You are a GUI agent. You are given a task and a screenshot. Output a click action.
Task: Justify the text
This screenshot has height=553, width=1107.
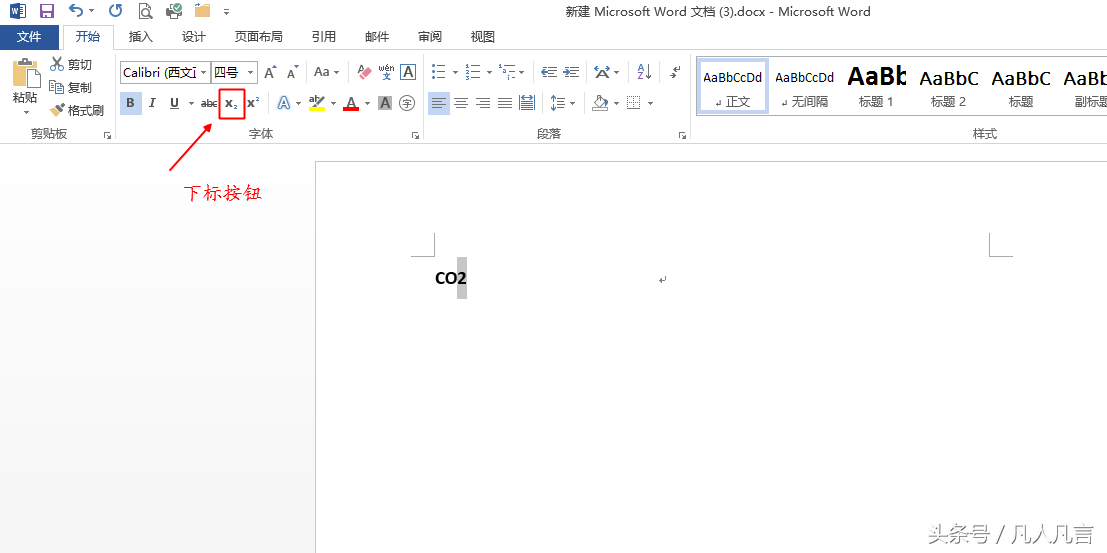point(505,104)
